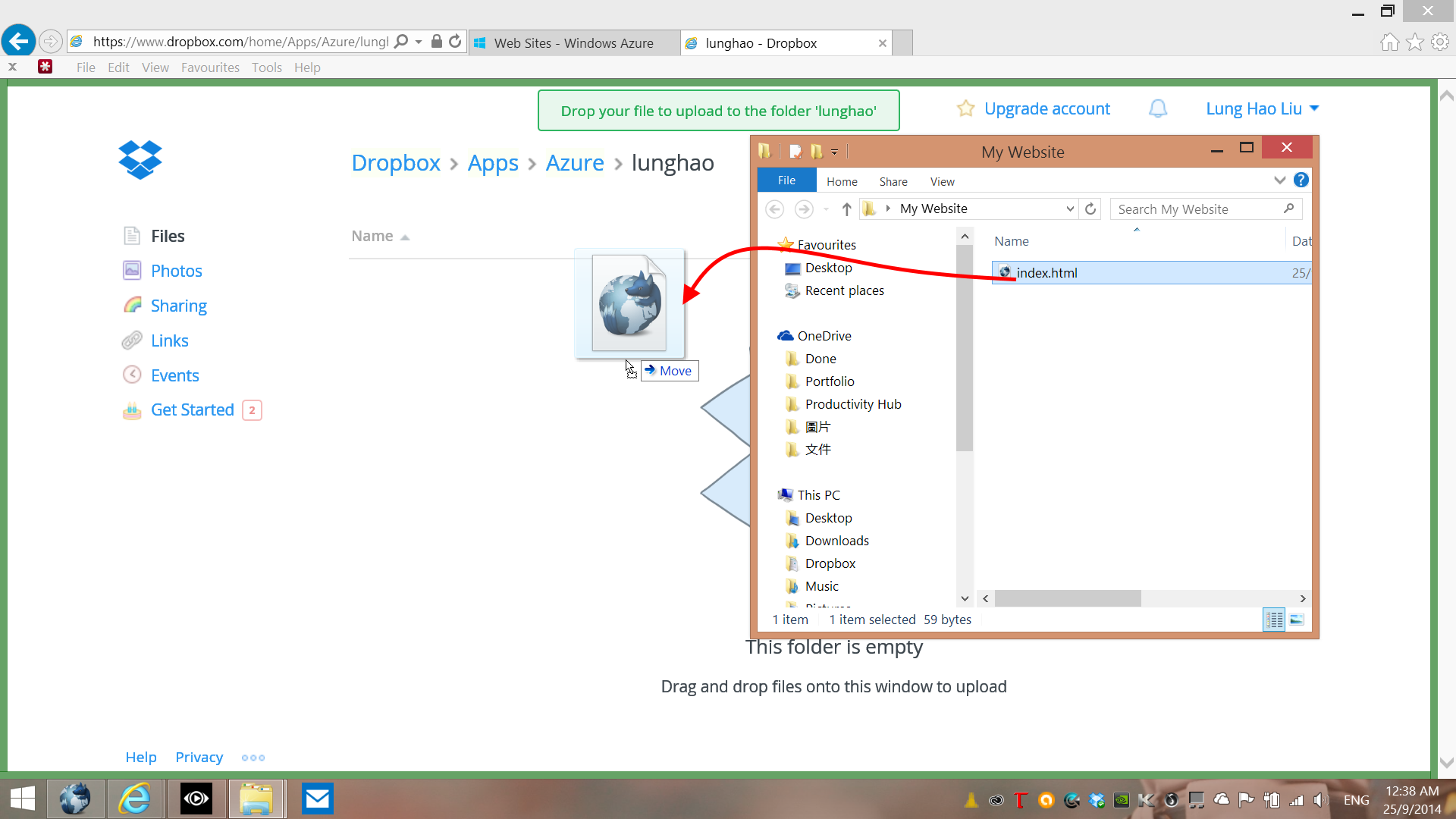This screenshot has width=1456, height=819.
Task: Go to the Apps breadcrumb link
Action: tap(493, 163)
